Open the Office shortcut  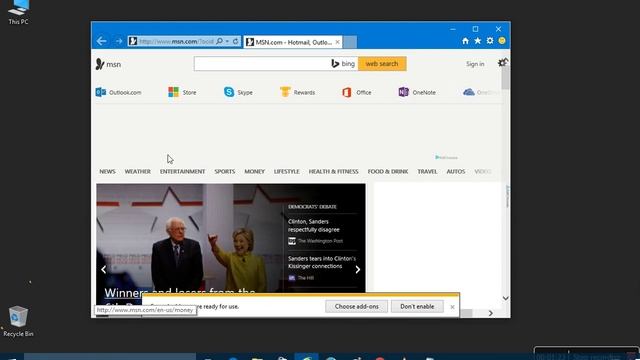[x=357, y=93]
